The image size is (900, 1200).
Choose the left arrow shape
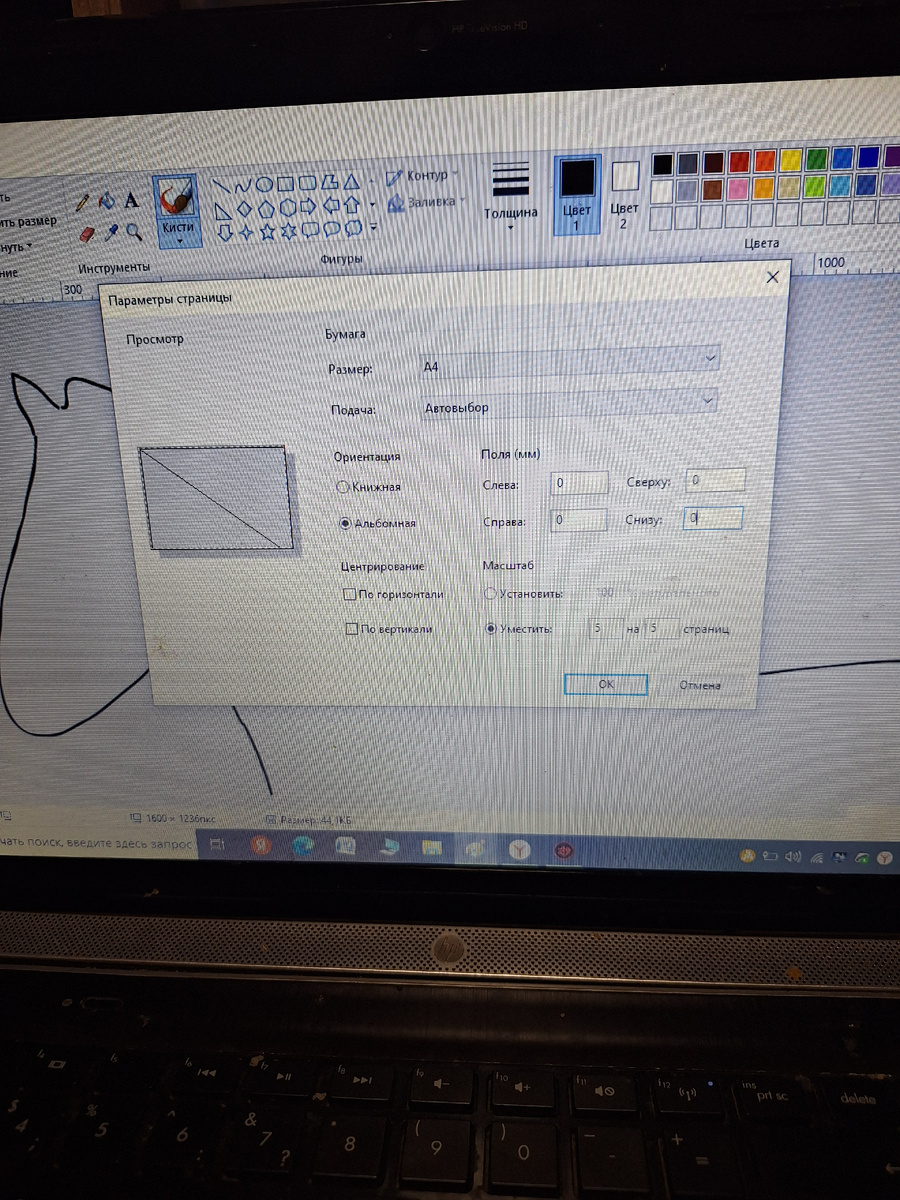coord(331,206)
